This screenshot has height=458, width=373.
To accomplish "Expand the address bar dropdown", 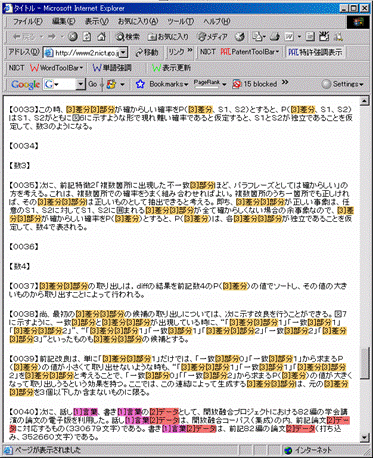I will [x=124, y=52].
